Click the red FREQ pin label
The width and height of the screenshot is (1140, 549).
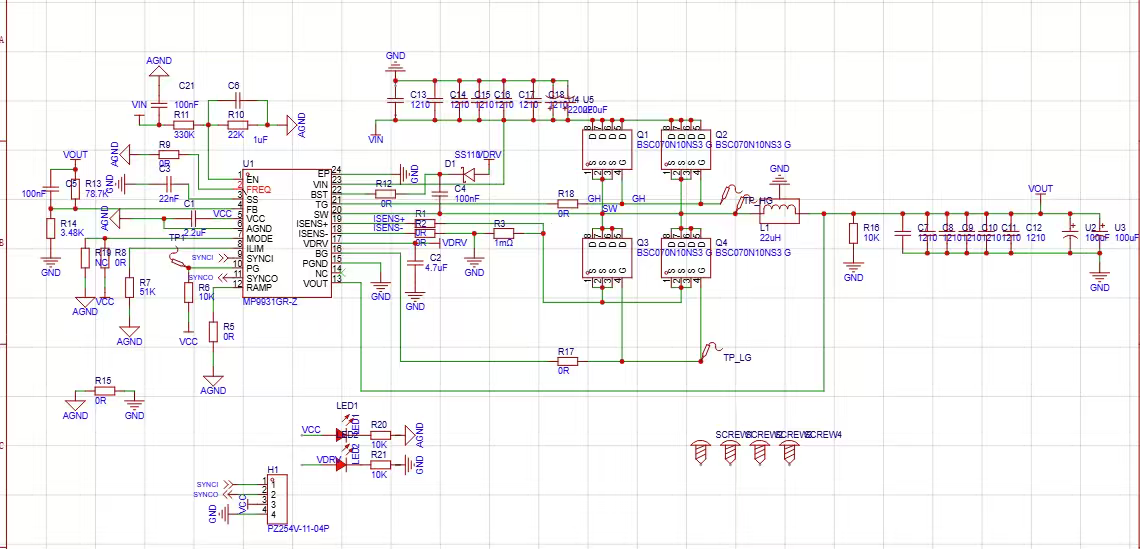coord(258,189)
